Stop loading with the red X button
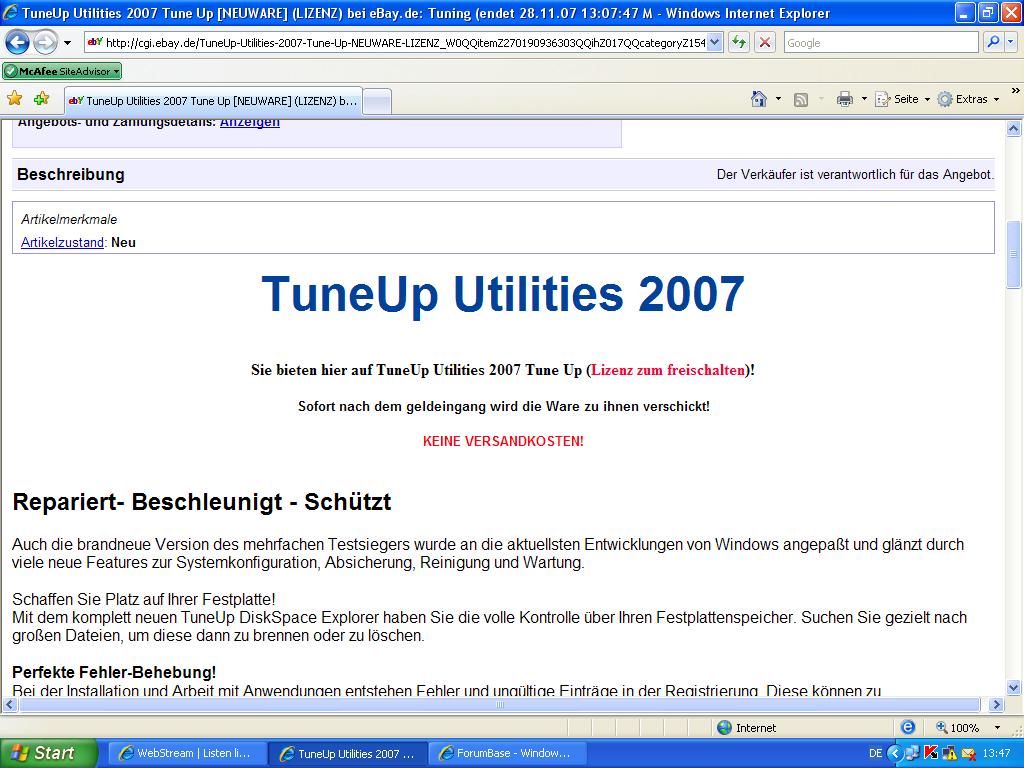Screen dimensions: 1024x768 (765, 43)
